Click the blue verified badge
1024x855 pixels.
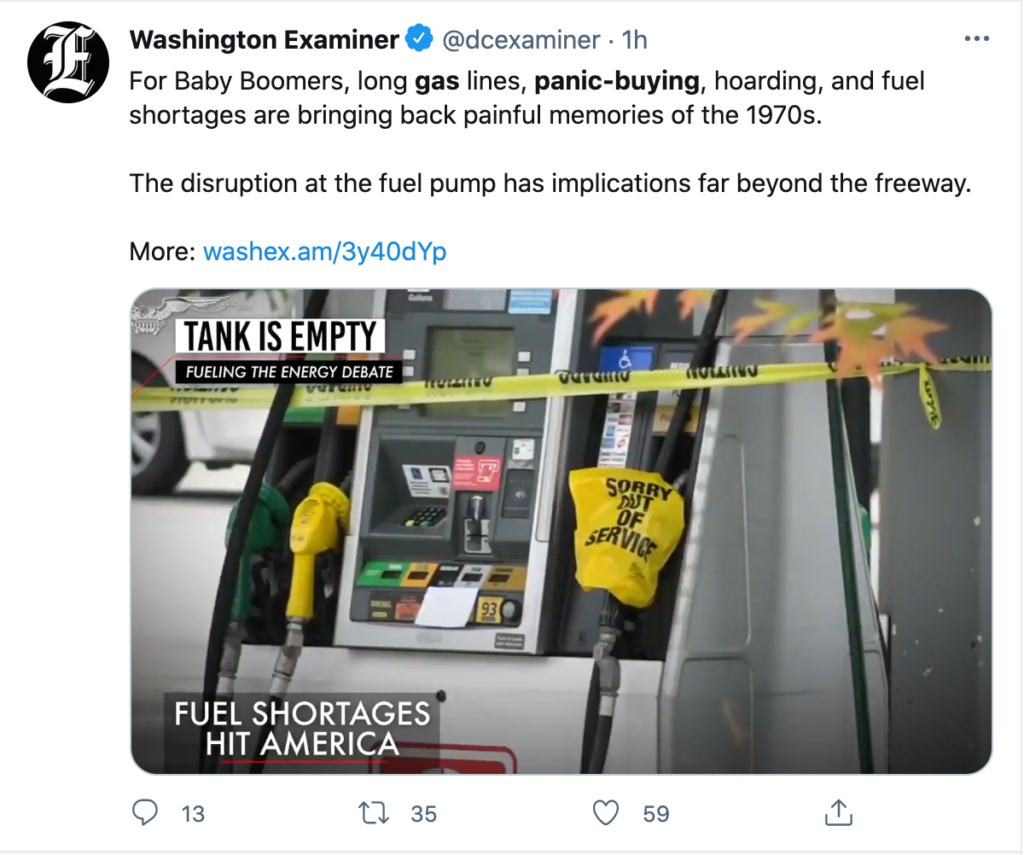pos(418,40)
